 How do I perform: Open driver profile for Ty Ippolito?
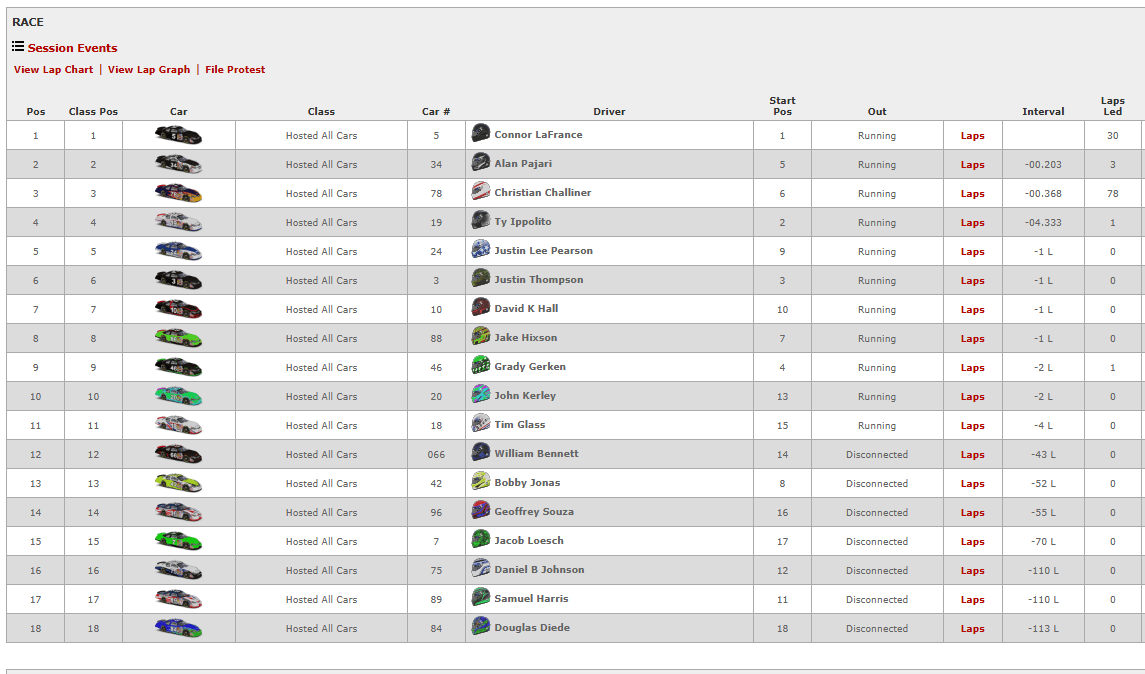[522, 222]
